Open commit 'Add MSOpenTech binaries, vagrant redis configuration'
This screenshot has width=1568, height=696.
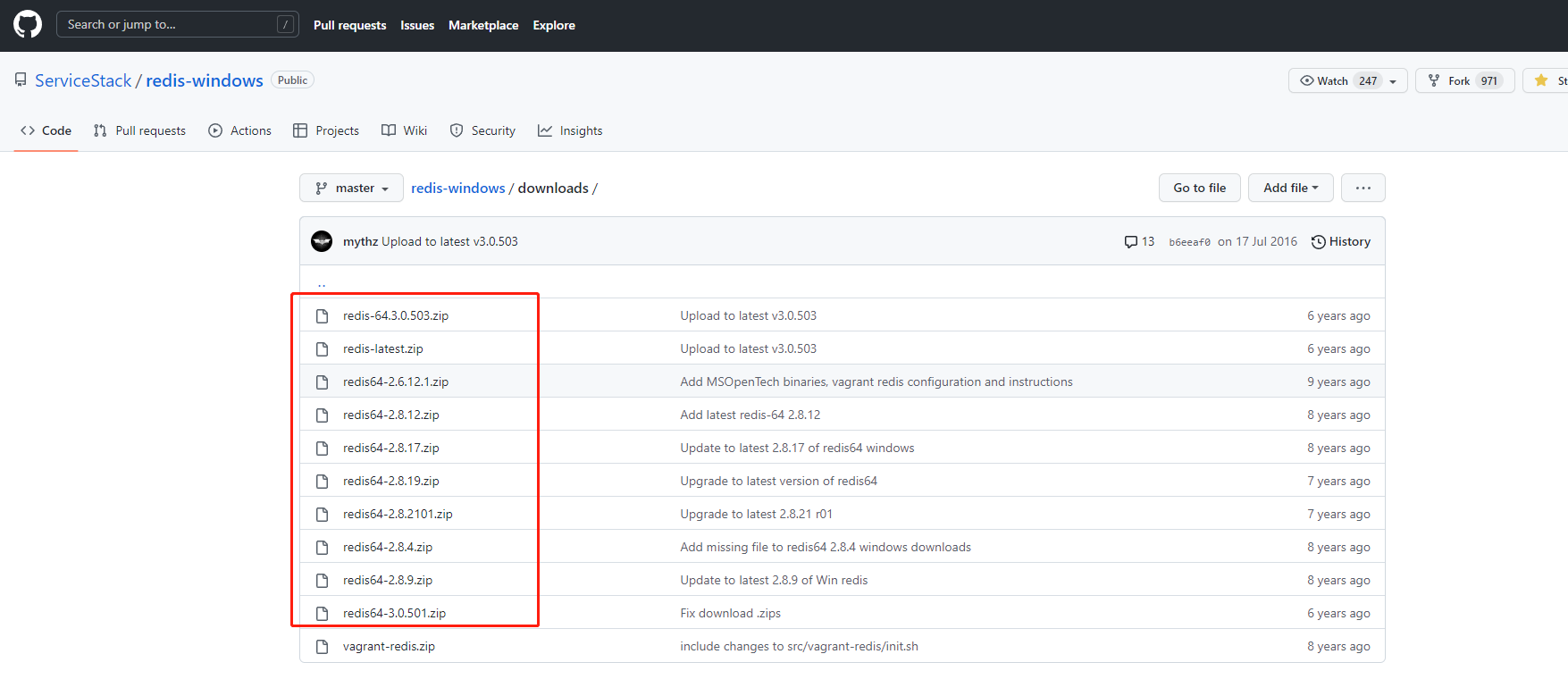876,382
